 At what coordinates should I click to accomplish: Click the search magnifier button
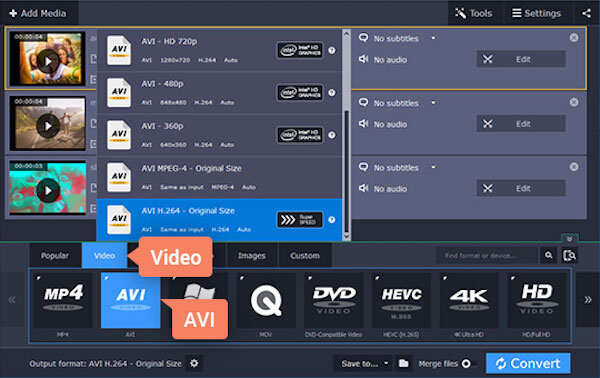pos(549,255)
